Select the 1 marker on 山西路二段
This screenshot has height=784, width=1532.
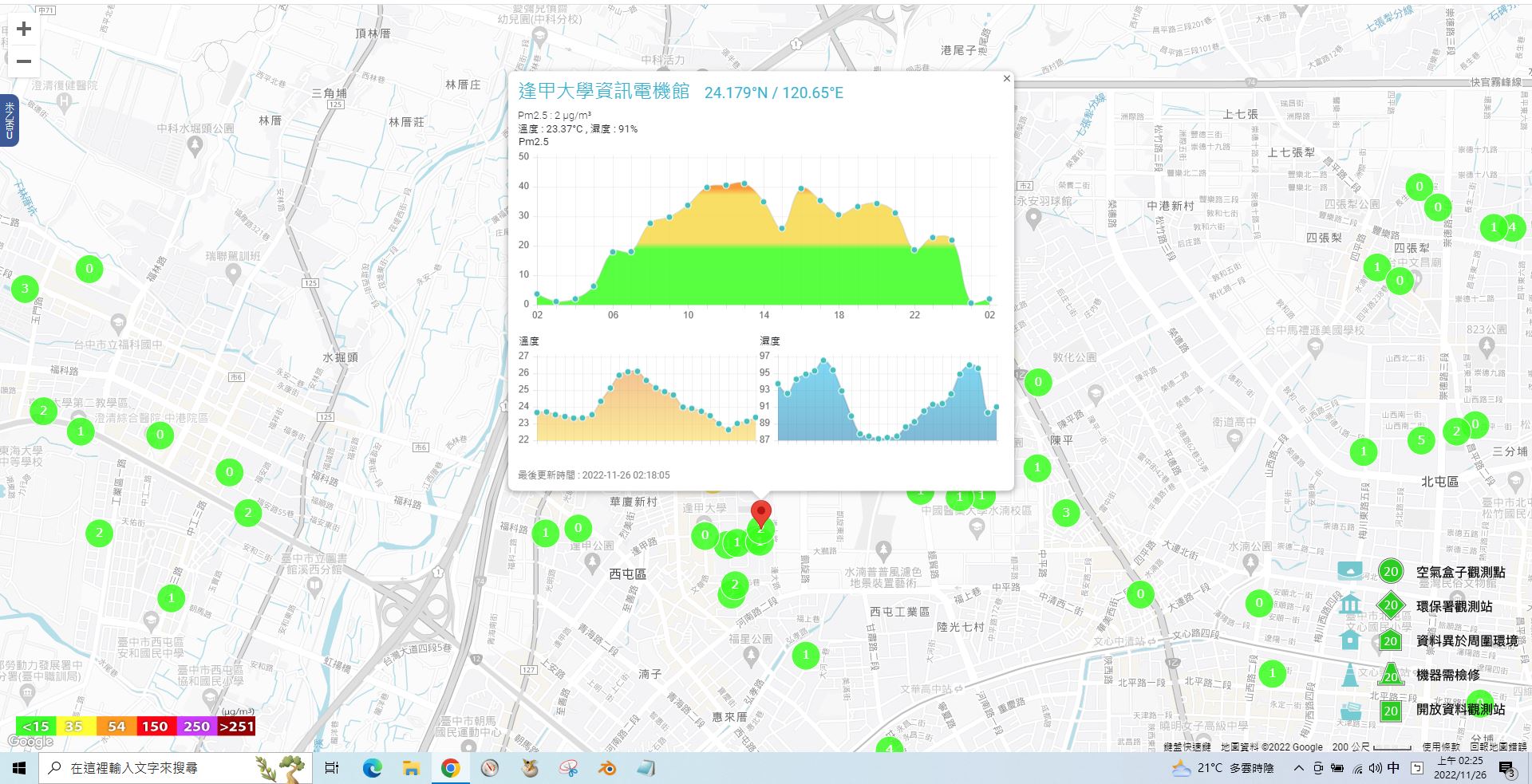(x=1272, y=674)
